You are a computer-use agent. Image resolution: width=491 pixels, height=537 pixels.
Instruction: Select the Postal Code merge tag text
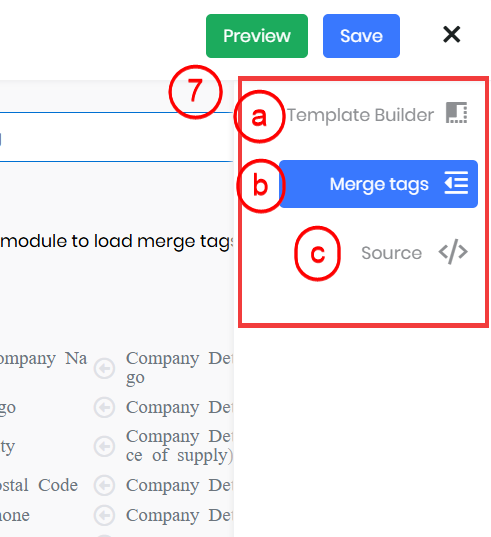[x=39, y=485]
